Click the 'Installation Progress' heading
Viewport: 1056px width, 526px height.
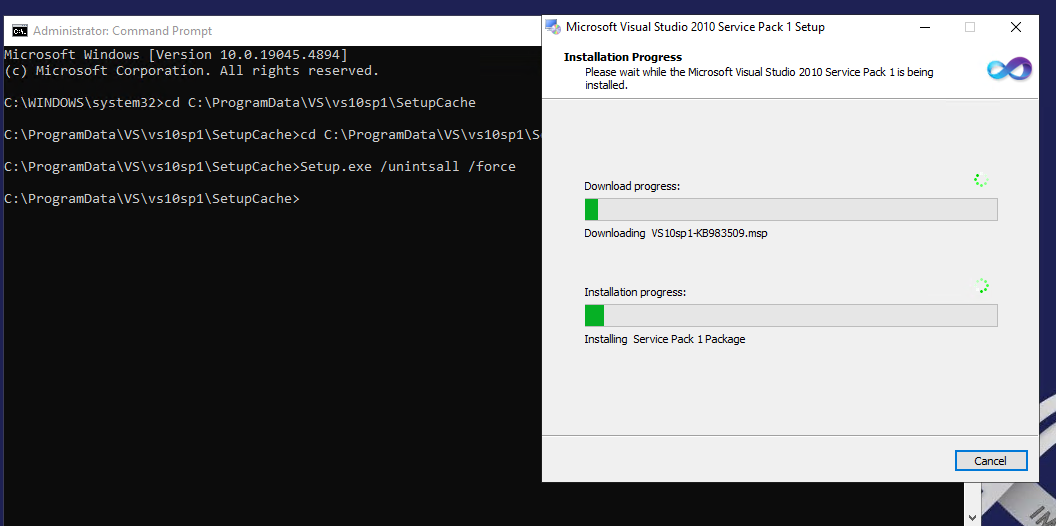(623, 57)
